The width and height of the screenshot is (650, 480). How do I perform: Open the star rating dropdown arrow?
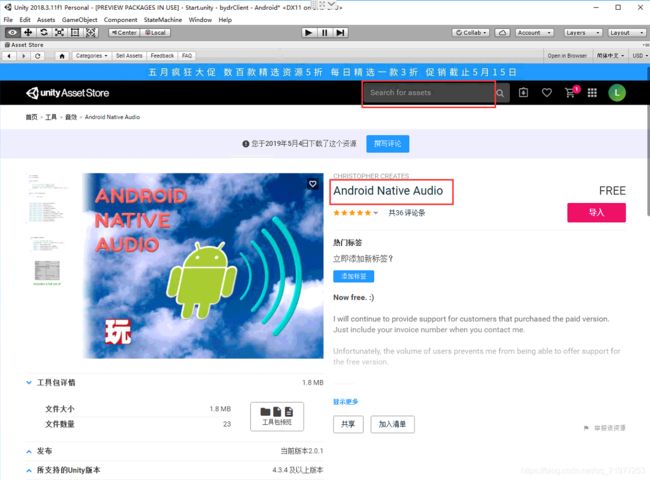376,213
